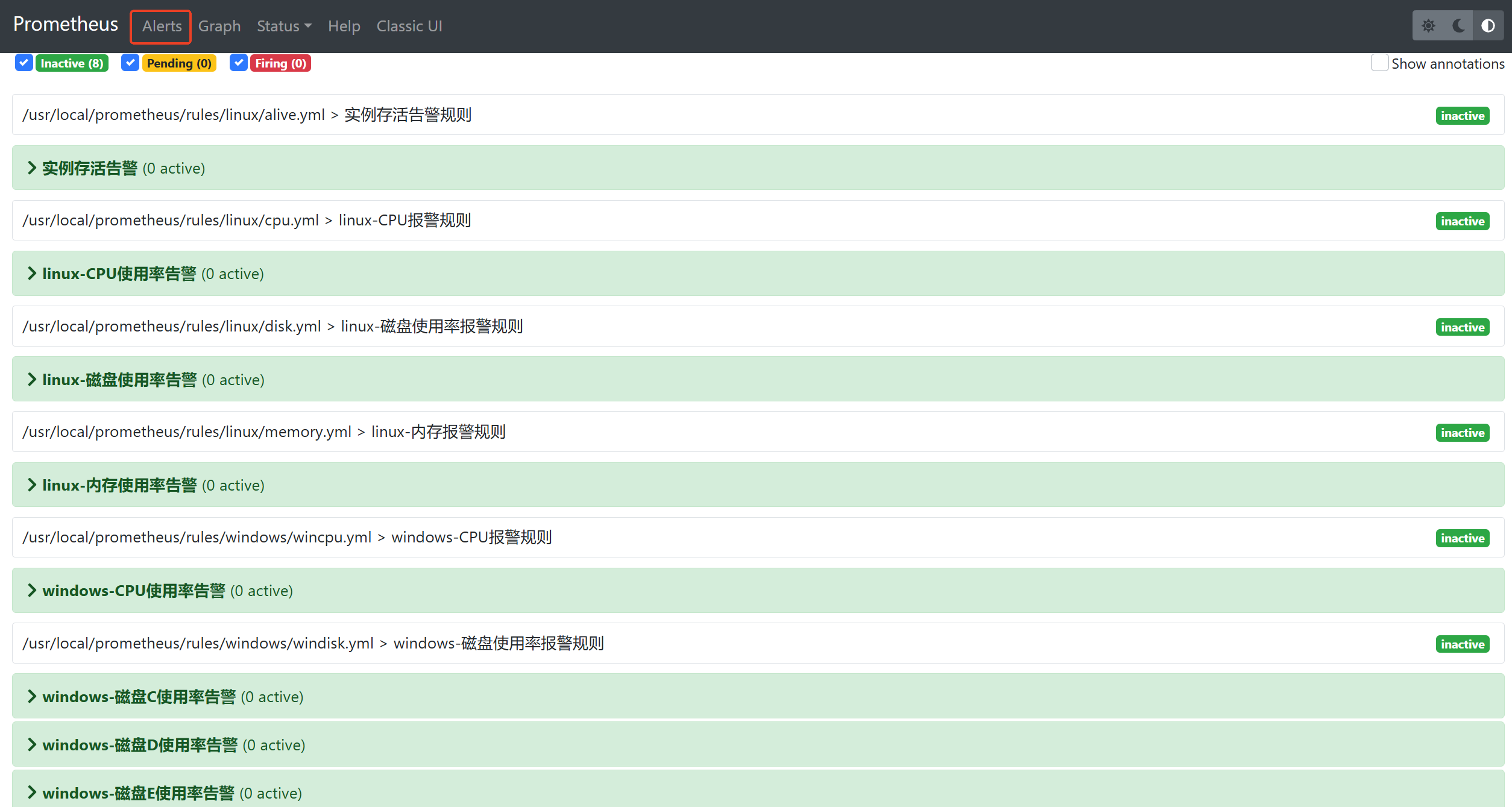Expand the linux-内存使用率告警 alert group

pos(32,485)
